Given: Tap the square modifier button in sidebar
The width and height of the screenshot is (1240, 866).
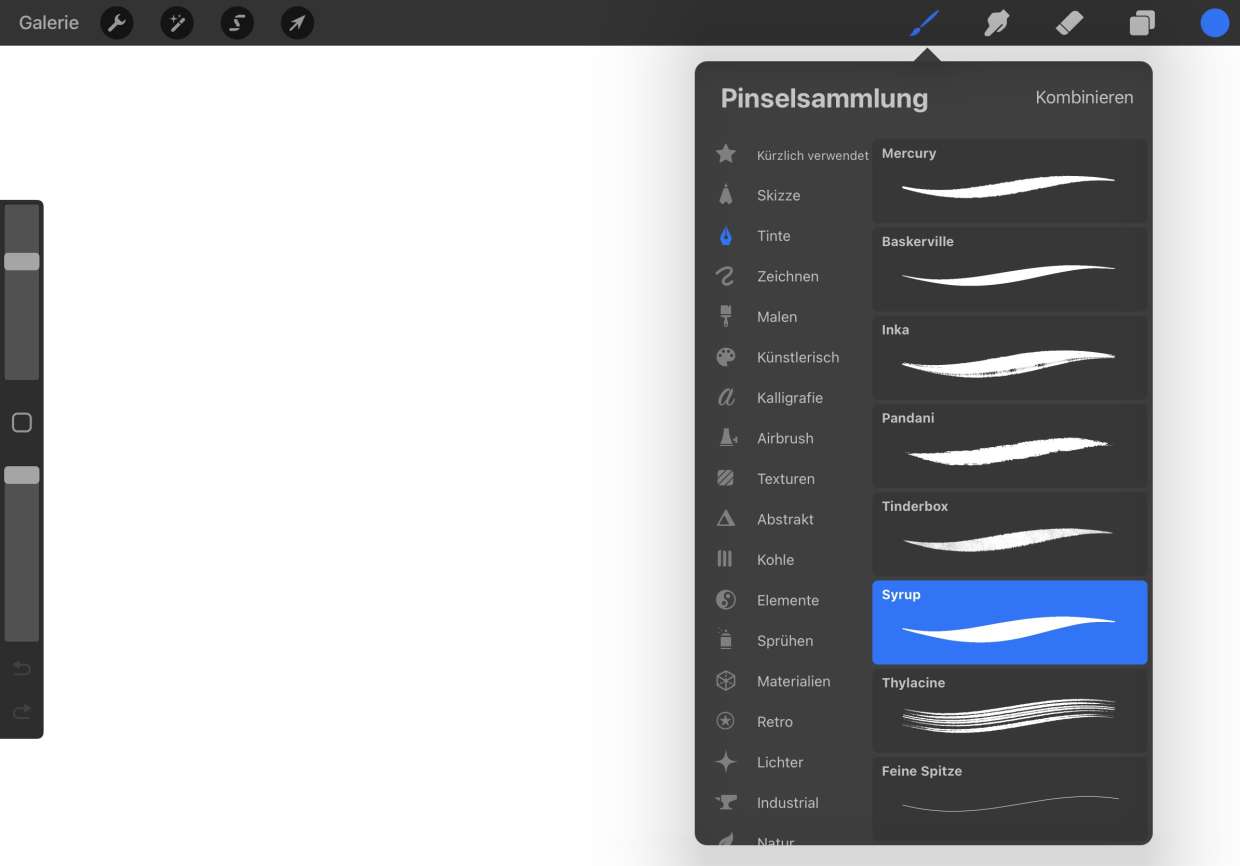Looking at the screenshot, I should tap(22, 423).
